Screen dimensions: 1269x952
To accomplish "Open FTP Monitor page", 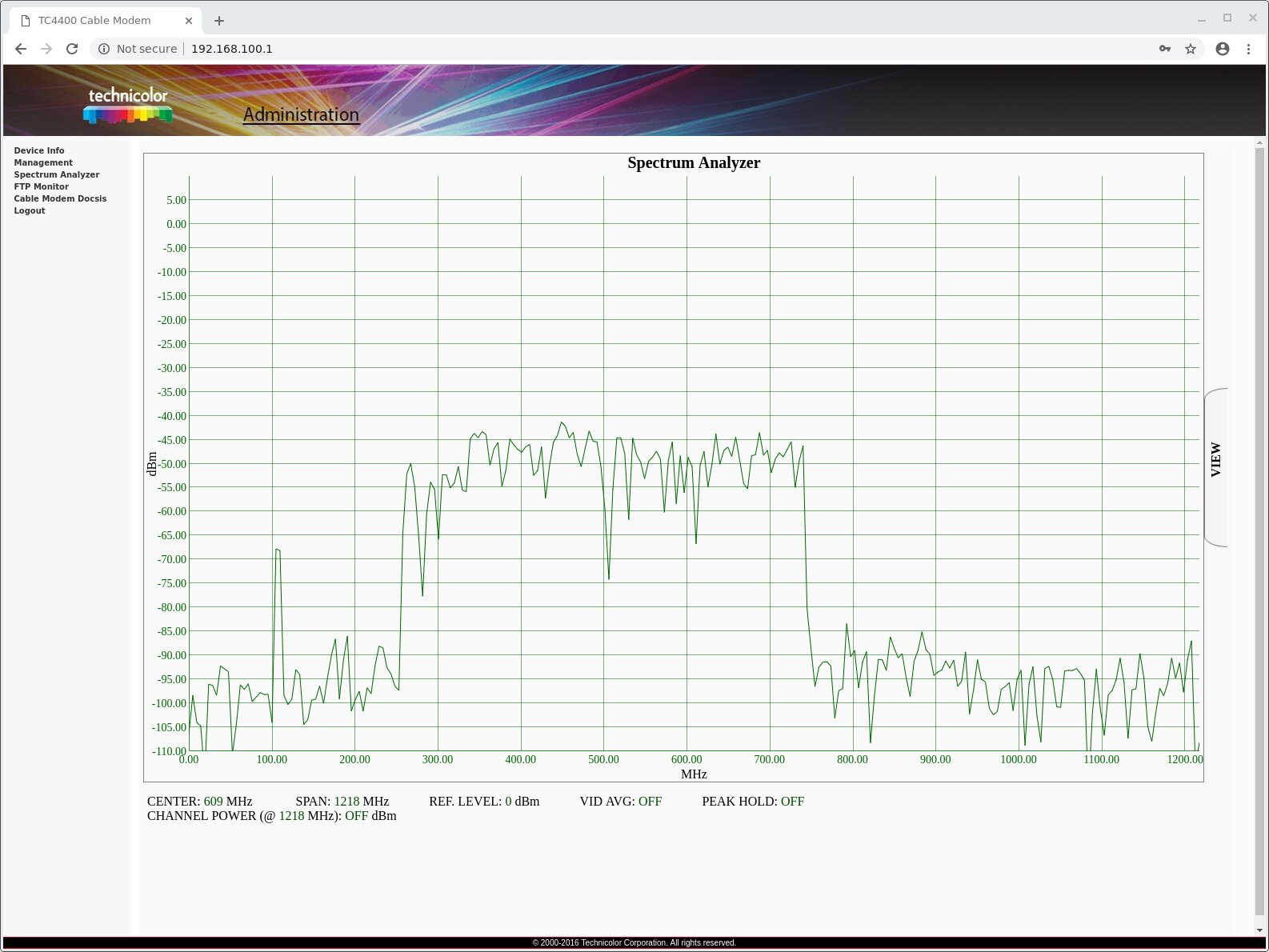I will pyautogui.click(x=42, y=186).
